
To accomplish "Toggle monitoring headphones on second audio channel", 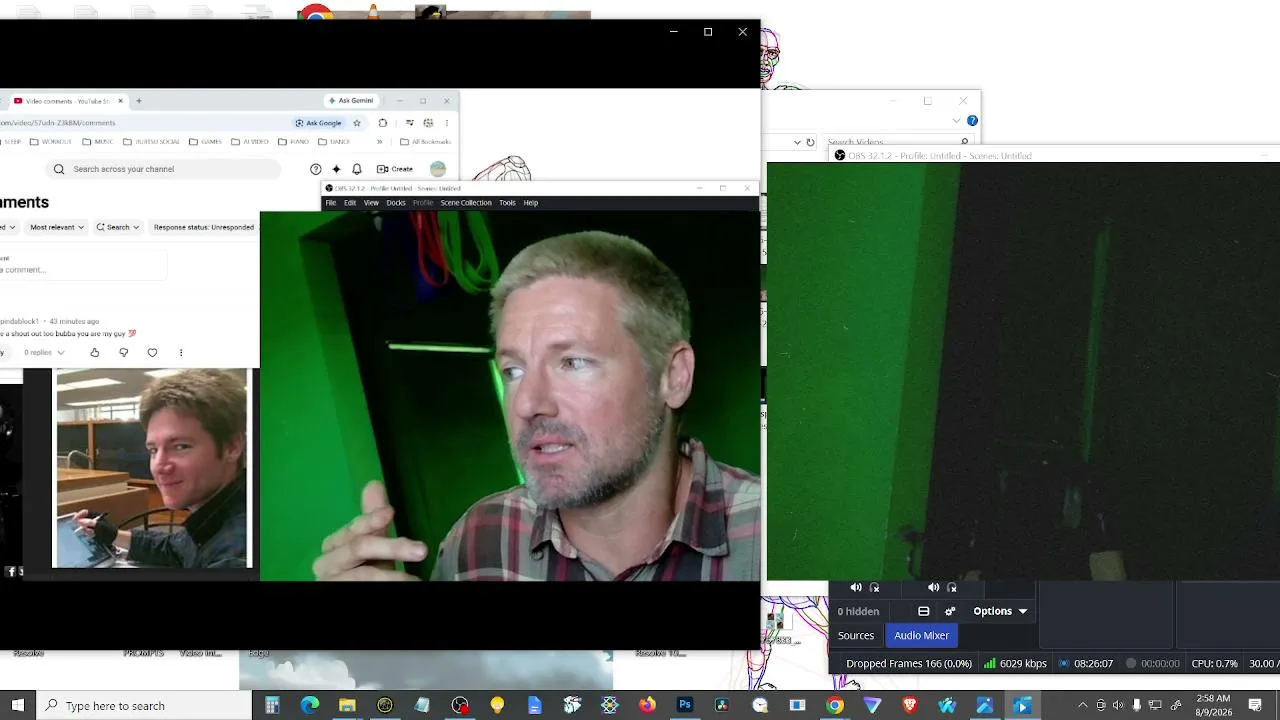I will (x=952, y=588).
